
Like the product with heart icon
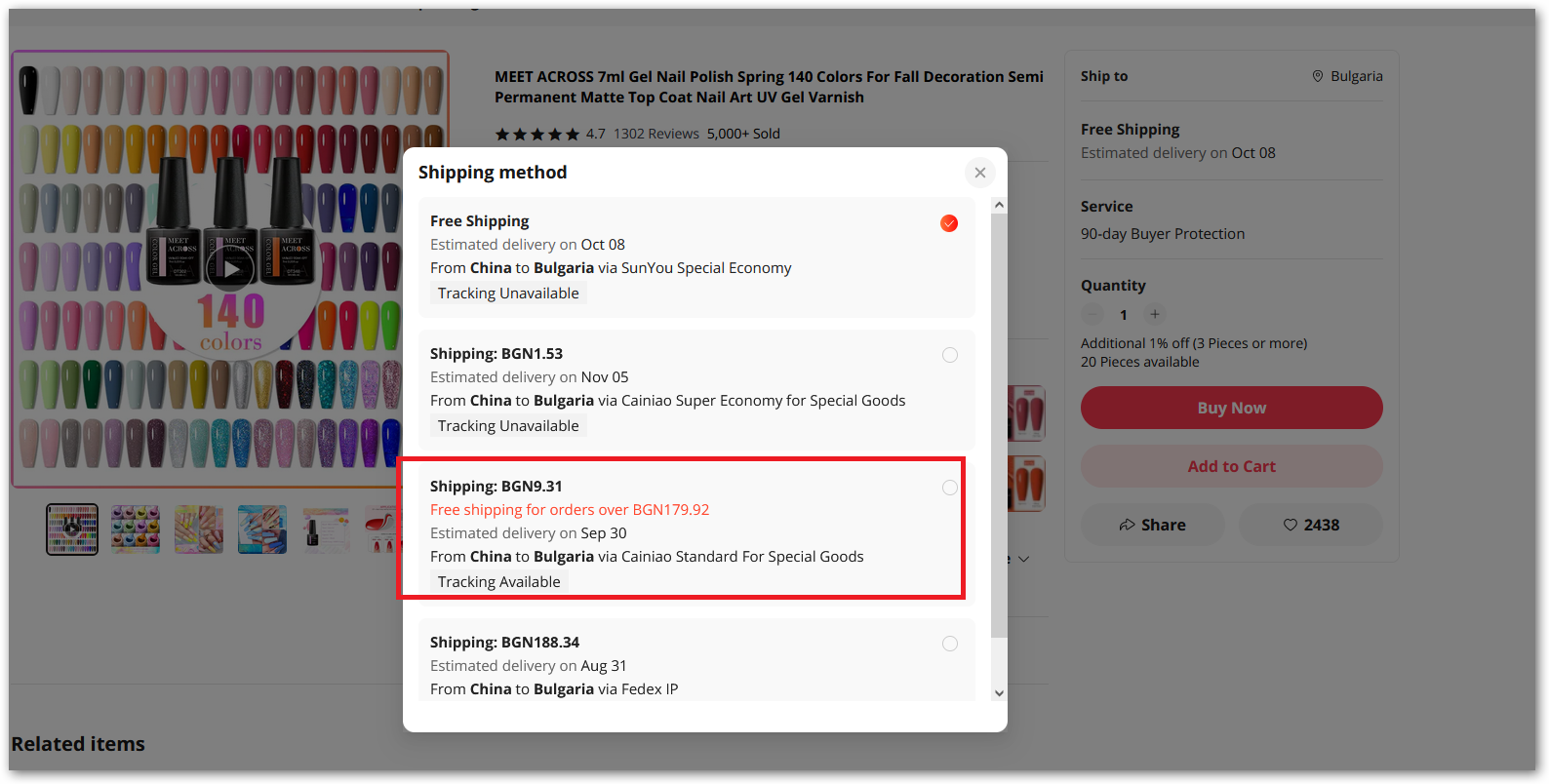tap(1310, 525)
